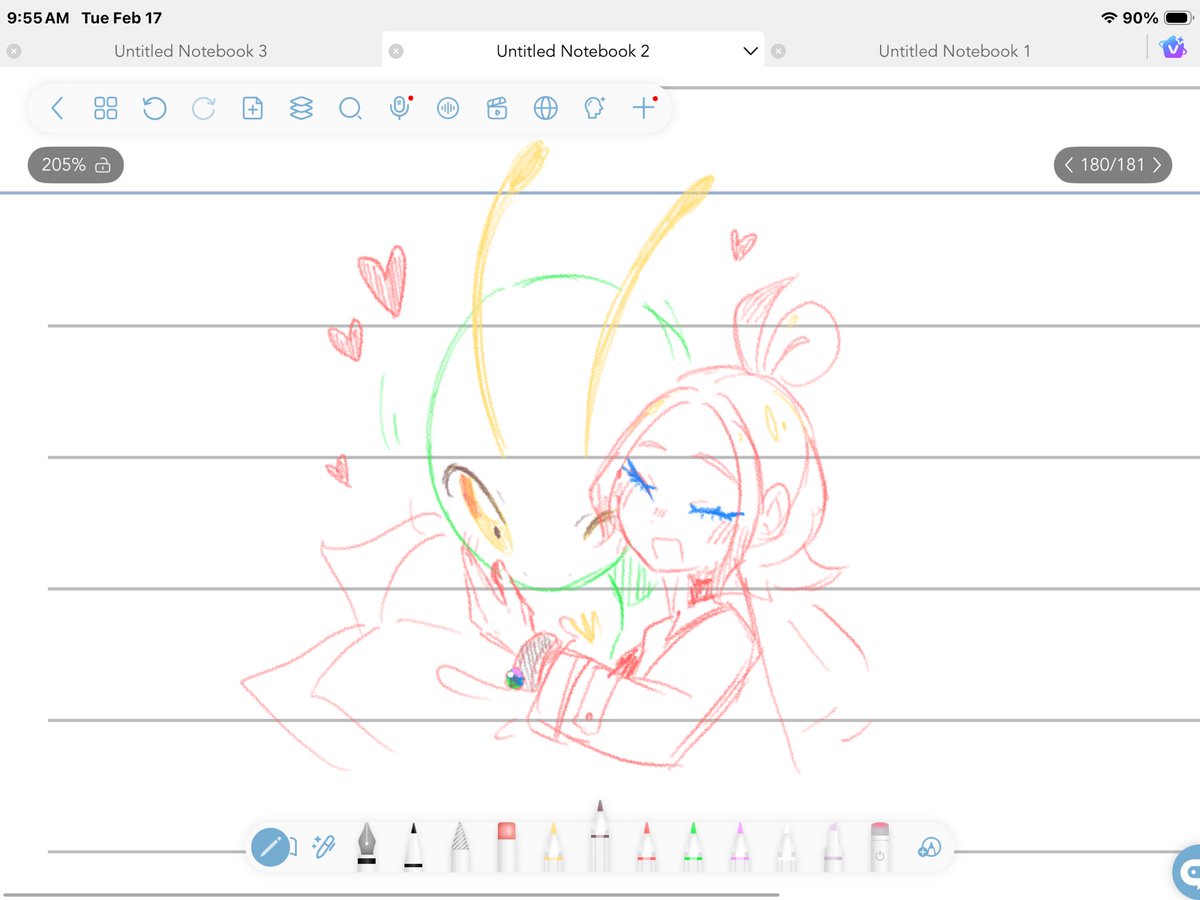The height and width of the screenshot is (900, 1200).
Task: Select the yellow crayon
Action: pos(552,847)
